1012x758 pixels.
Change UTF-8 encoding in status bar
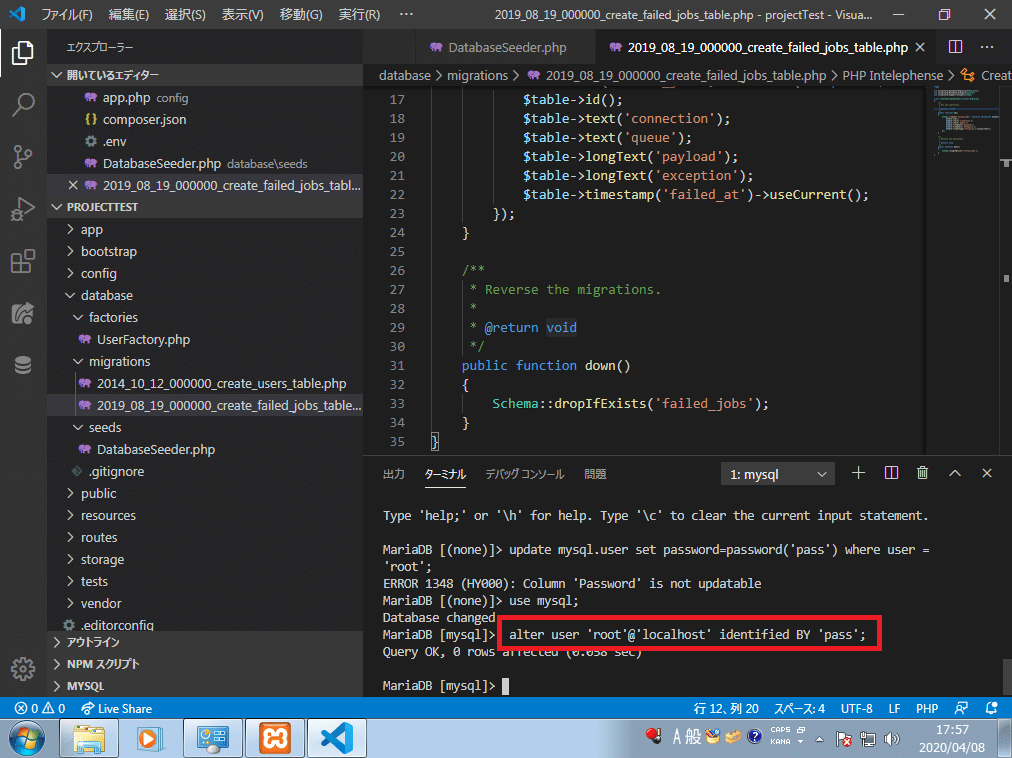pos(856,708)
